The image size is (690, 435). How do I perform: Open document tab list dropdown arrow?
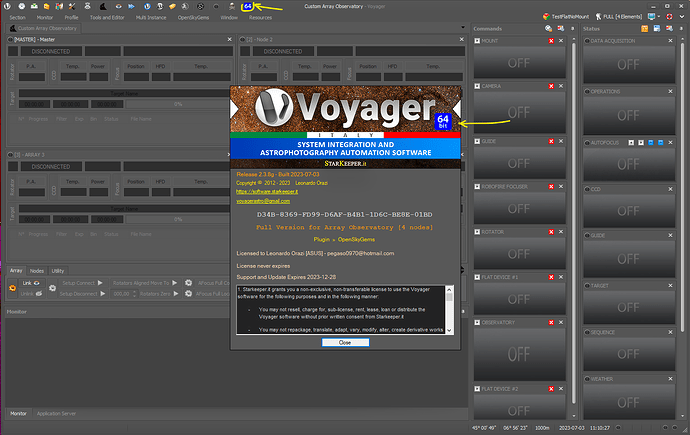click(462, 28)
